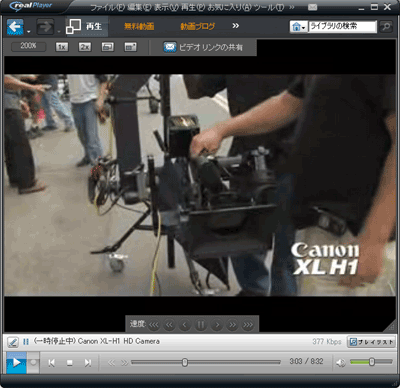This screenshot has width=400, height=388.
Task: Set video size to 1x
Action: click(x=62, y=47)
